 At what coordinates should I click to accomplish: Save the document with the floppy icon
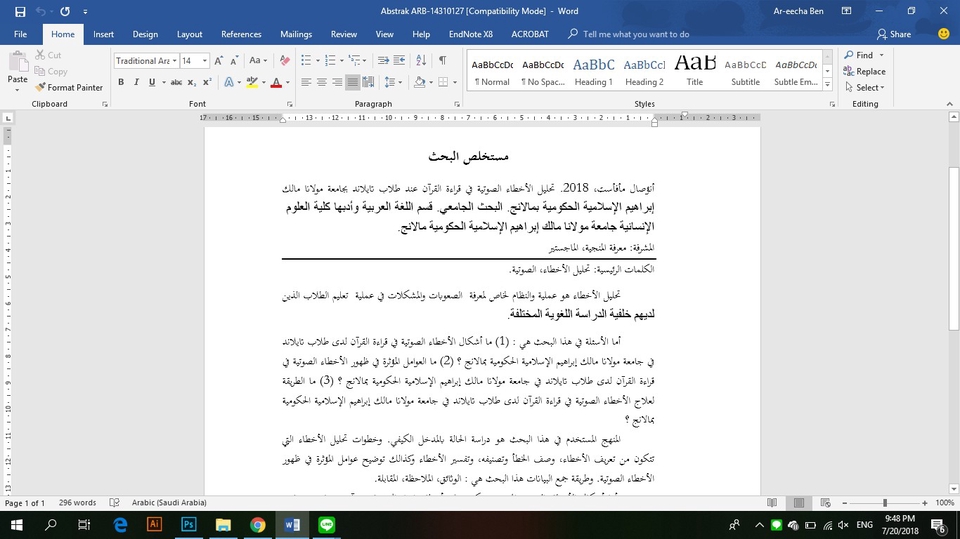tap(20, 11)
